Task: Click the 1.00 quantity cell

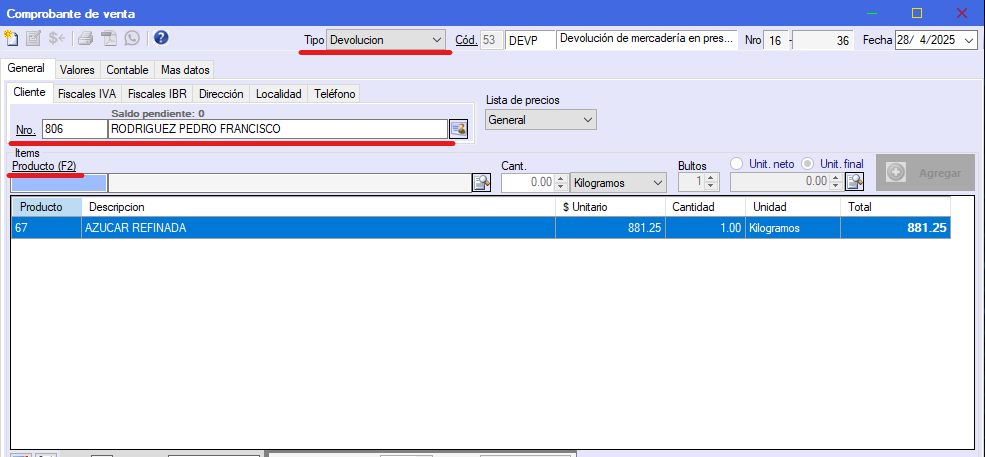Action: tap(705, 228)
